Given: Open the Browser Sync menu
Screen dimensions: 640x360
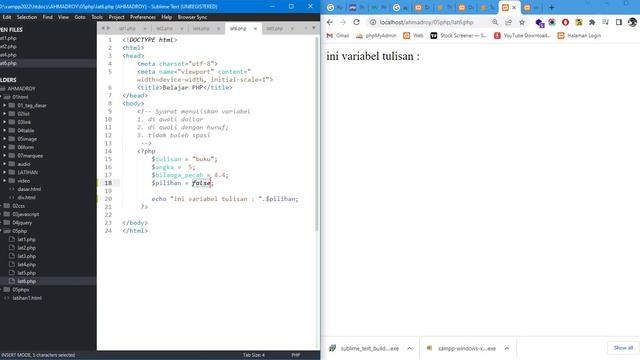Looking at the screenshot, I should pos(192,17).
